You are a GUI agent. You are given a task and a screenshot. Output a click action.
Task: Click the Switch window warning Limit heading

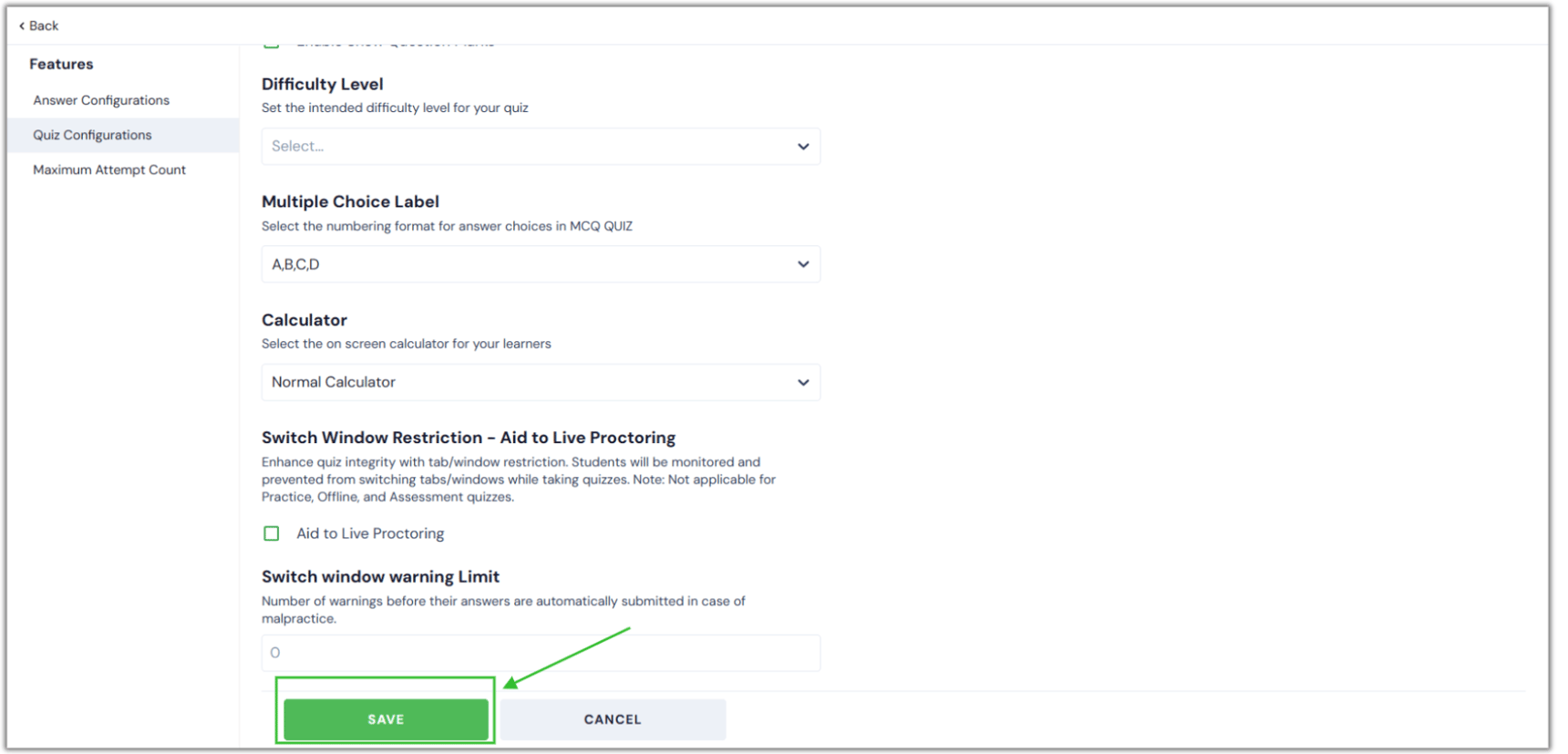click(x=380, y=577)
